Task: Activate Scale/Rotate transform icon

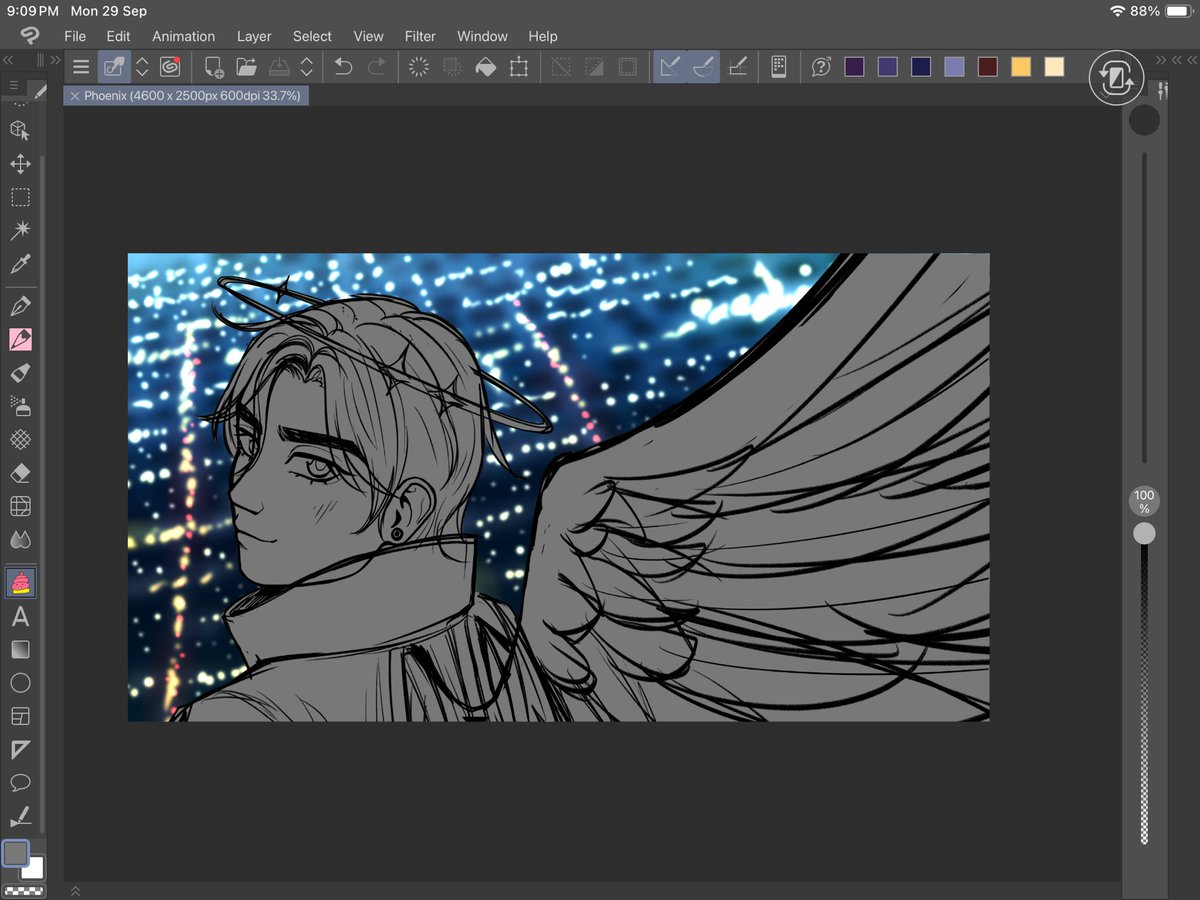Action: [518, 68]
